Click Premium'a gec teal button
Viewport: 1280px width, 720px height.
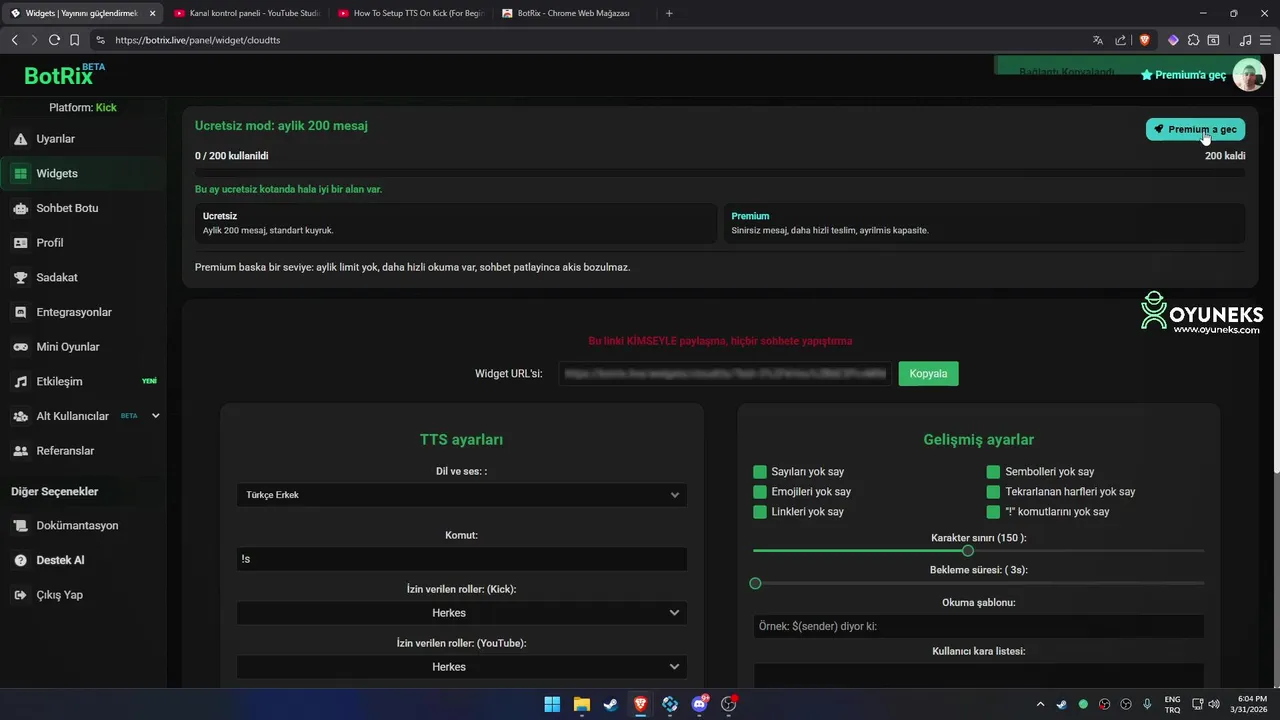pyautogui.click(x=1195, y=129)
